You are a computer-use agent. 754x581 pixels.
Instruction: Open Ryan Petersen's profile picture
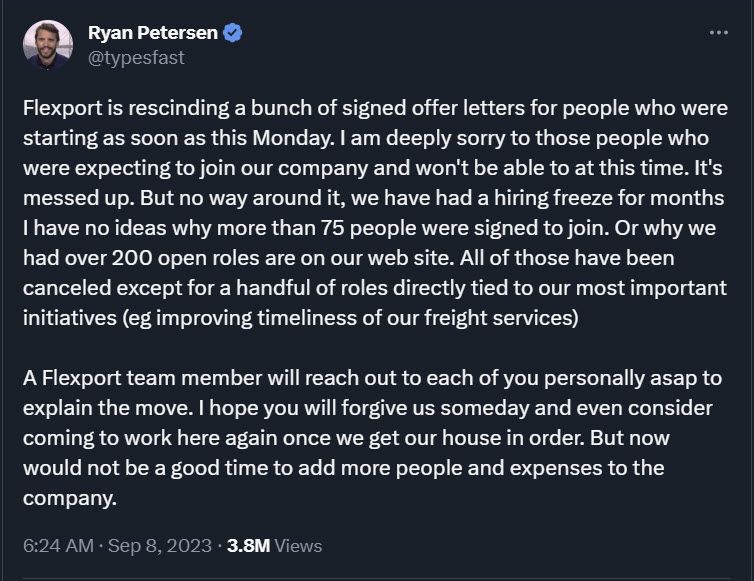48,45
